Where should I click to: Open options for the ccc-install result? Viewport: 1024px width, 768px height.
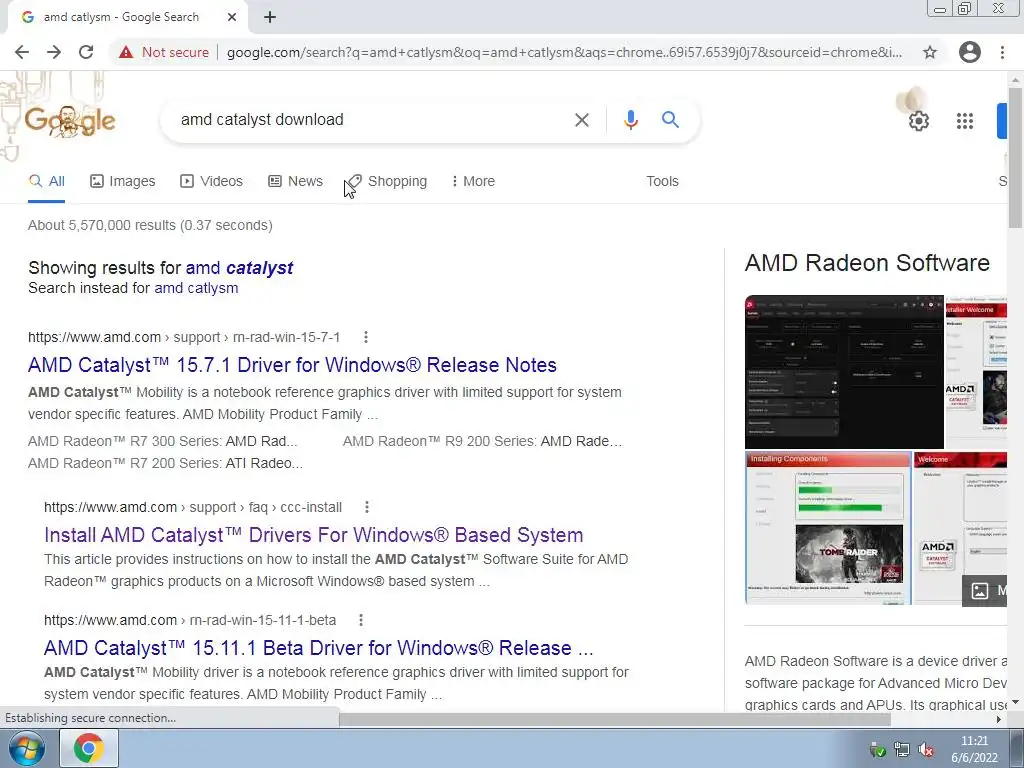tap(367, 507)
